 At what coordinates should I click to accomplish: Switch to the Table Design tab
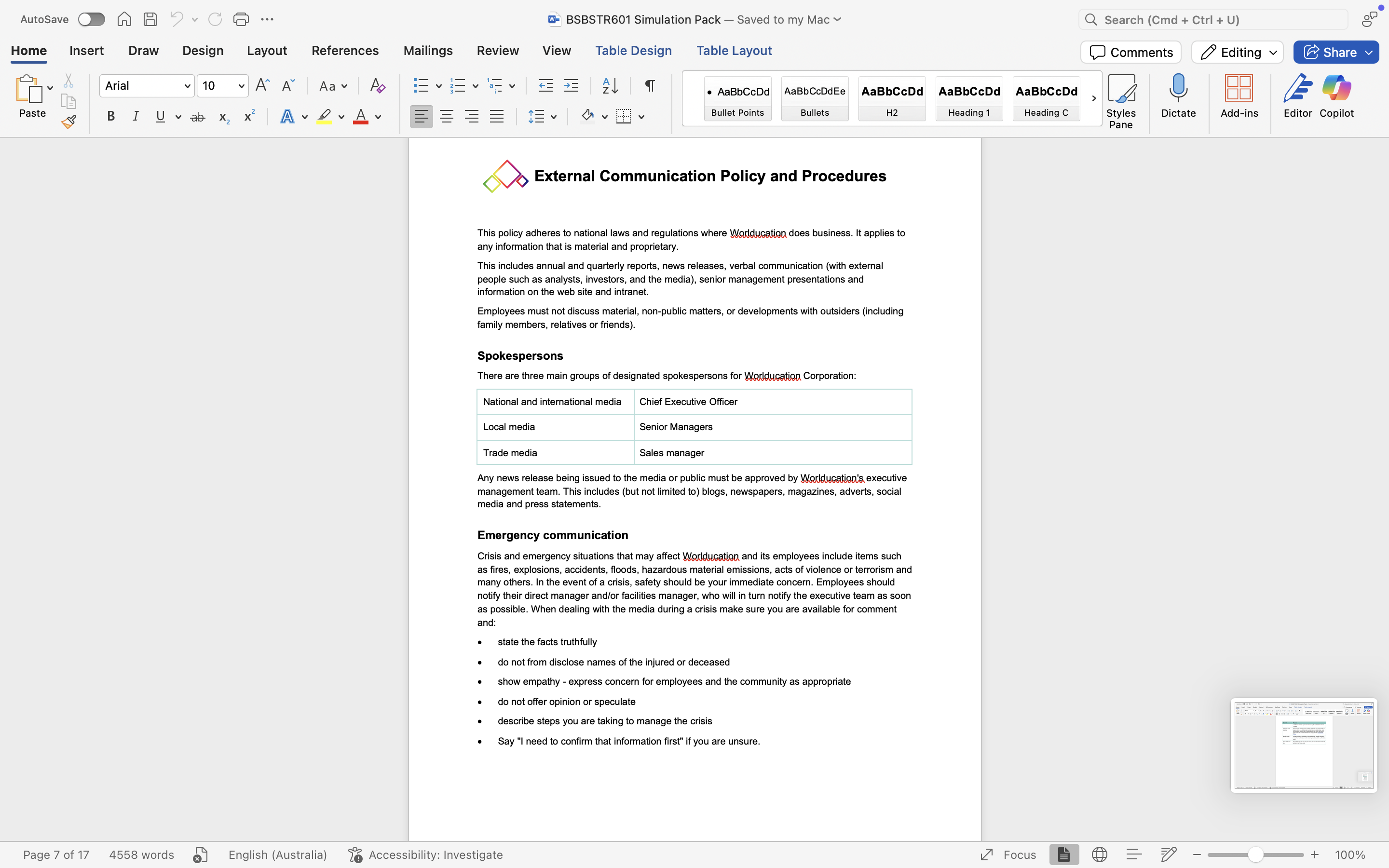click(632, 51)
